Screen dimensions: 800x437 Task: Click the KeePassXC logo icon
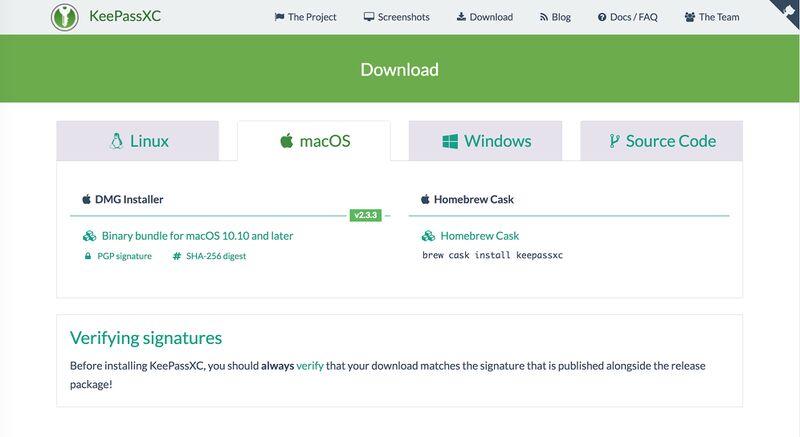pos(64,17)
